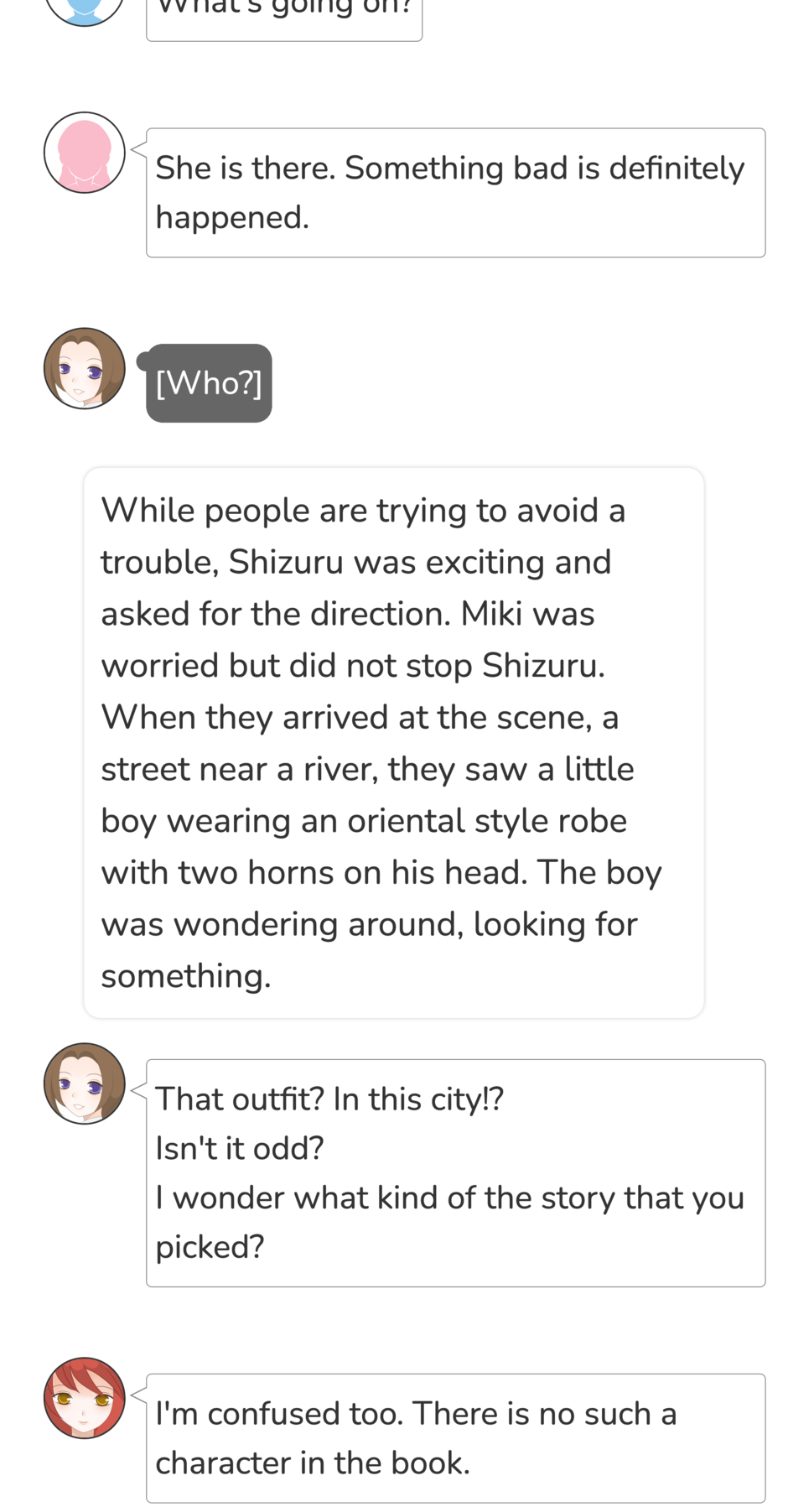Viewport: 788px width, 1512px height.
Task: Tap the "That outfit? In this city!?" line
Action: [x=329, y=1099]
